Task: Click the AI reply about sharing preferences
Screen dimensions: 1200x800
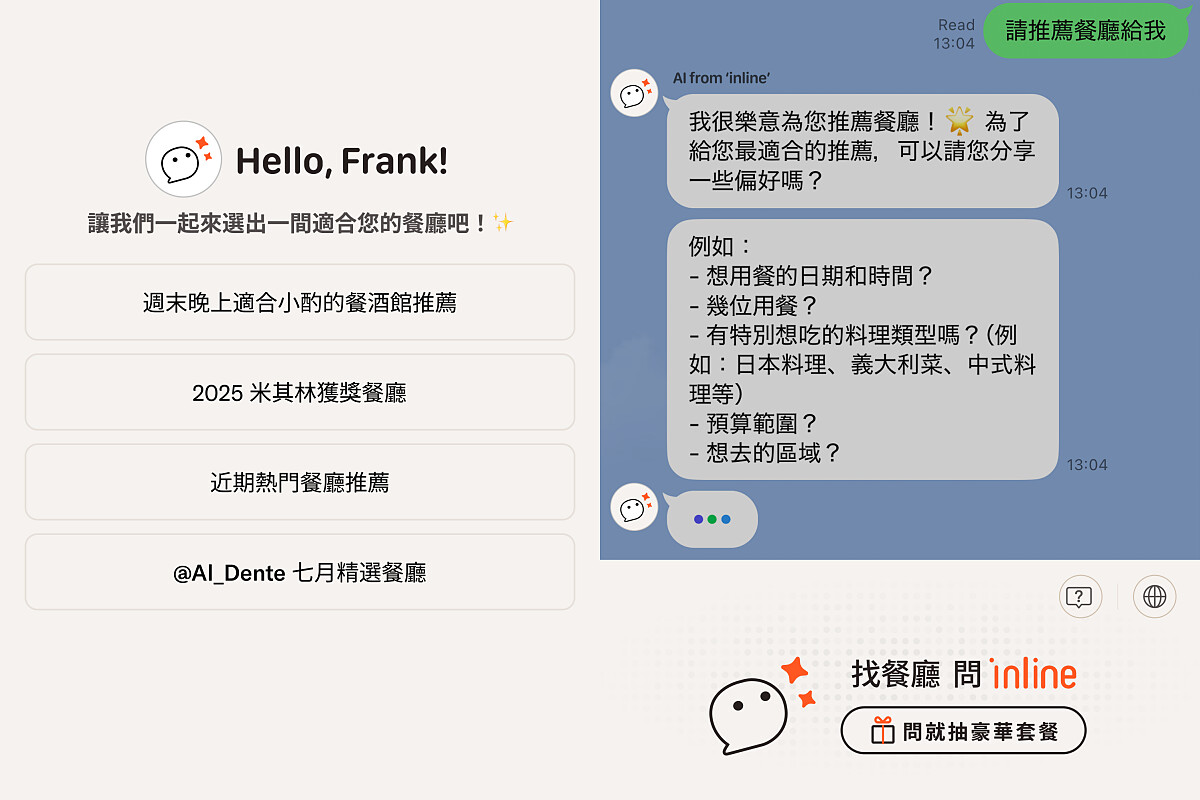Action: coord(862,151)
